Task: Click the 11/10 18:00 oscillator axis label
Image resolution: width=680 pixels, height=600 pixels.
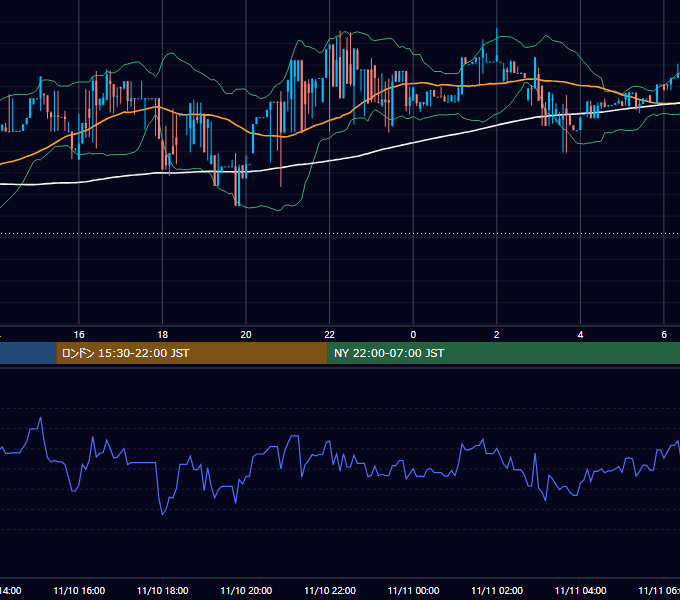Action: (x=163, y=591)
